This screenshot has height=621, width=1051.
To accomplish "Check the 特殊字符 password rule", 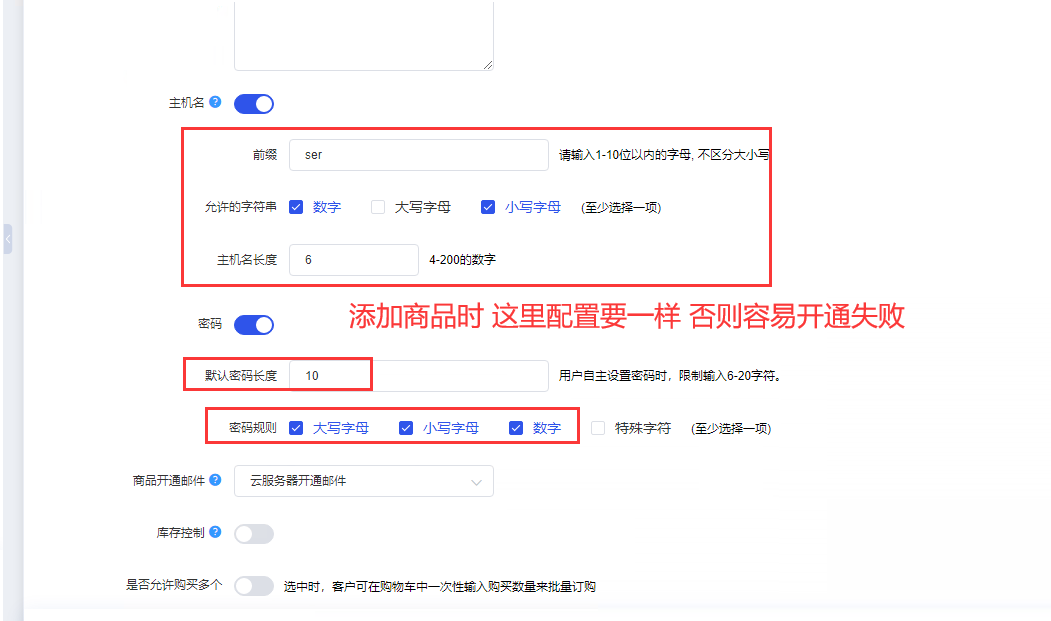I will (598, 428).
